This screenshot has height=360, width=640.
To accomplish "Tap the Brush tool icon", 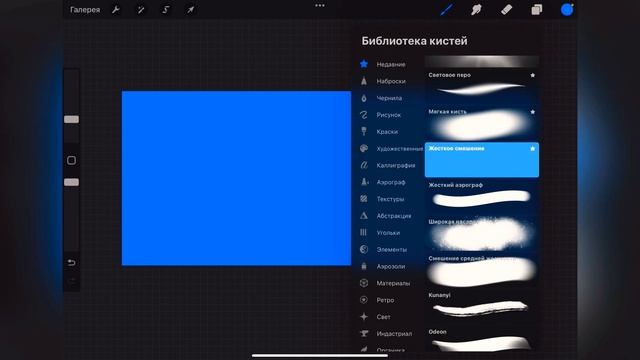I will coord(447,9).
